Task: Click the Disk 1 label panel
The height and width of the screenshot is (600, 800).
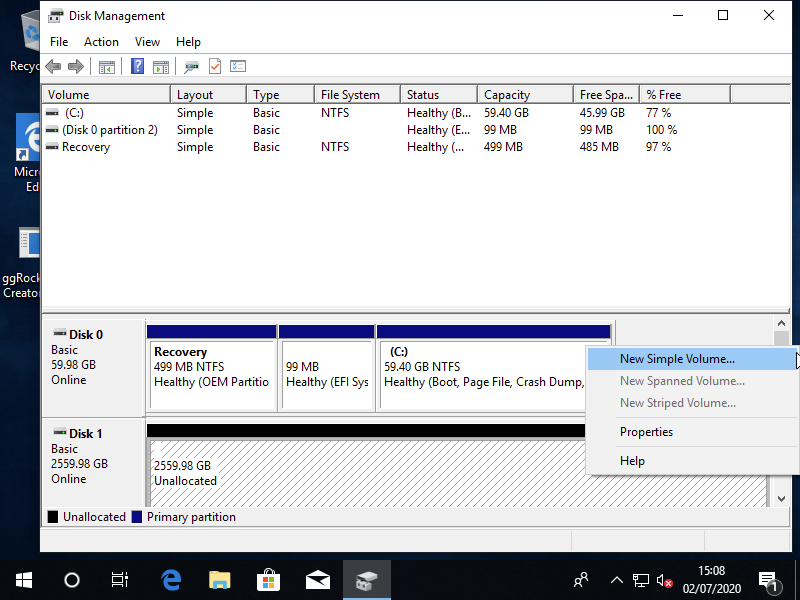Action: click(x=93, y=463)
